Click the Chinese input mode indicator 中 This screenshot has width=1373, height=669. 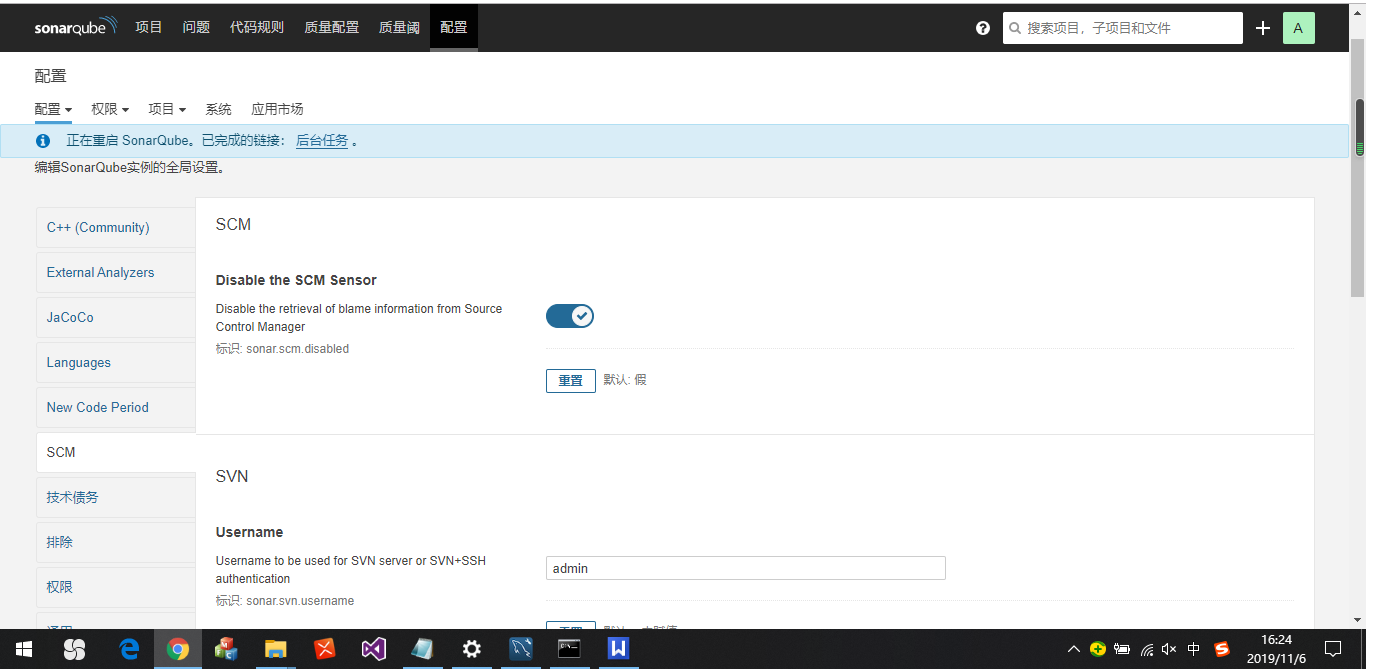tap(1194, 649)
